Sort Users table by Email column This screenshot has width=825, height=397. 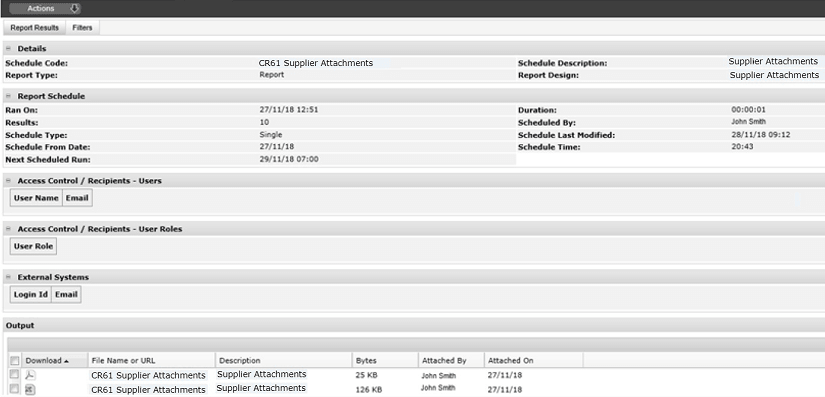77,198
